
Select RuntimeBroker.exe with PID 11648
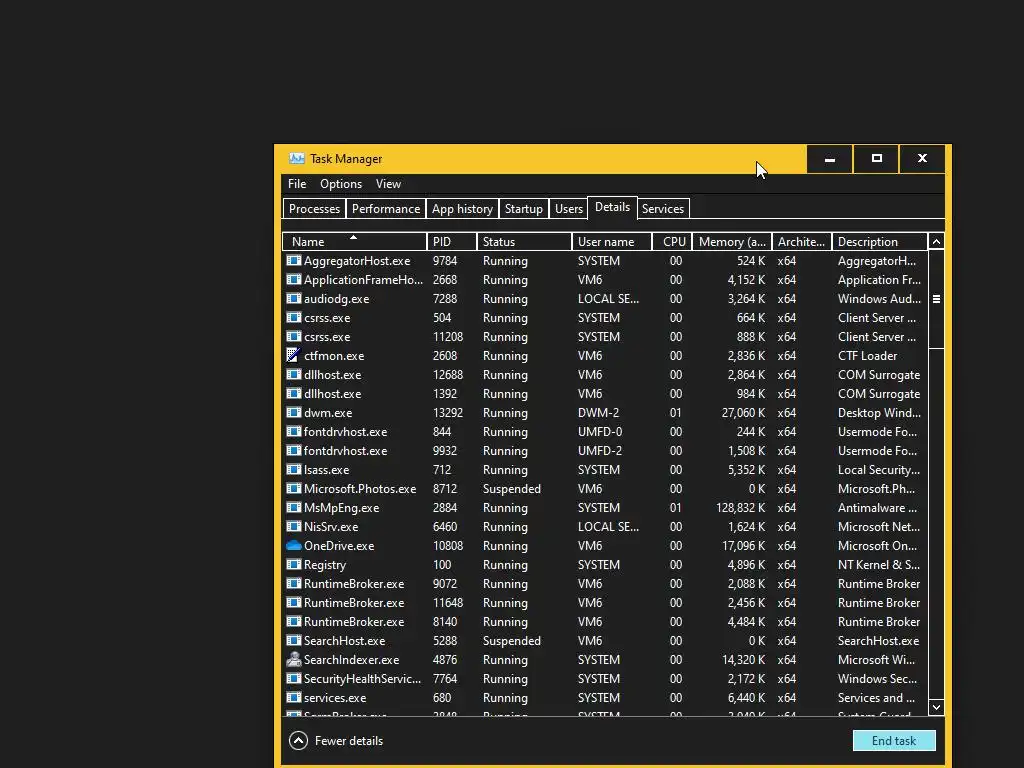[x=605, y=602]
